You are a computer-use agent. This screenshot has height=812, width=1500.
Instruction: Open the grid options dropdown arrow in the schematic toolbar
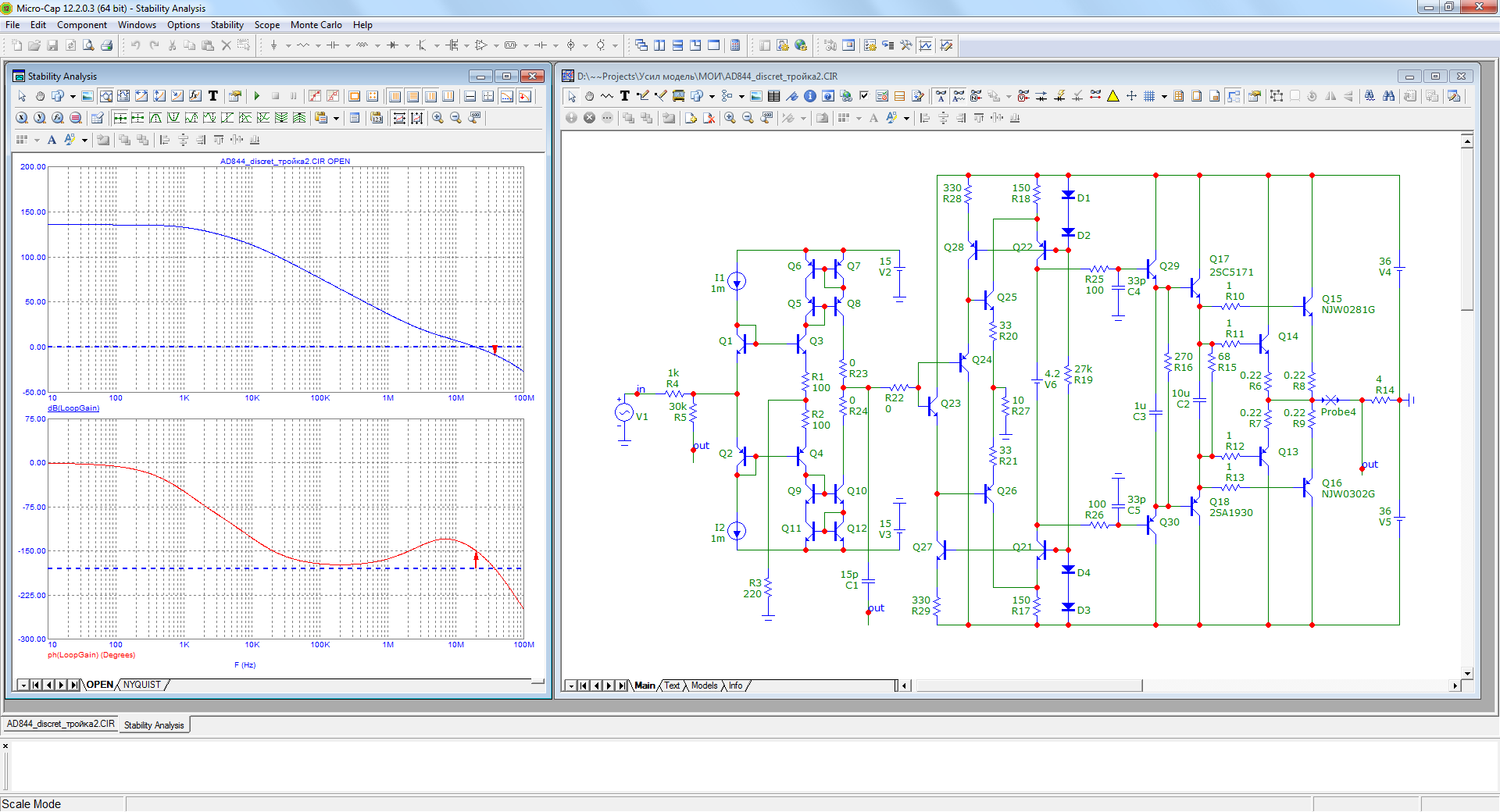coord(1164,97)
